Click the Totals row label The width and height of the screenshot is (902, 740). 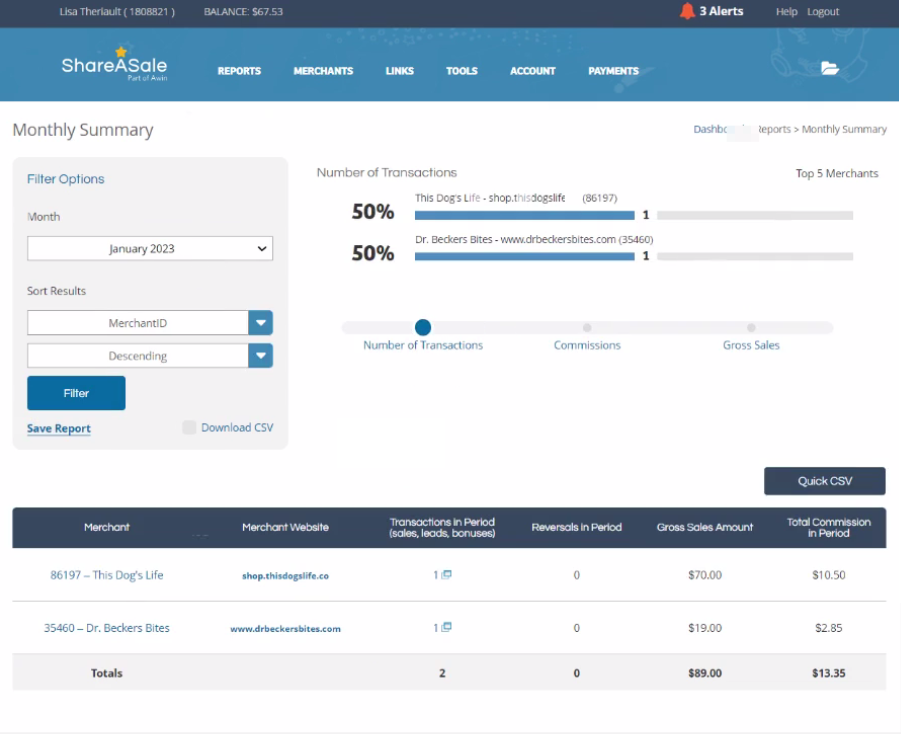107,673
